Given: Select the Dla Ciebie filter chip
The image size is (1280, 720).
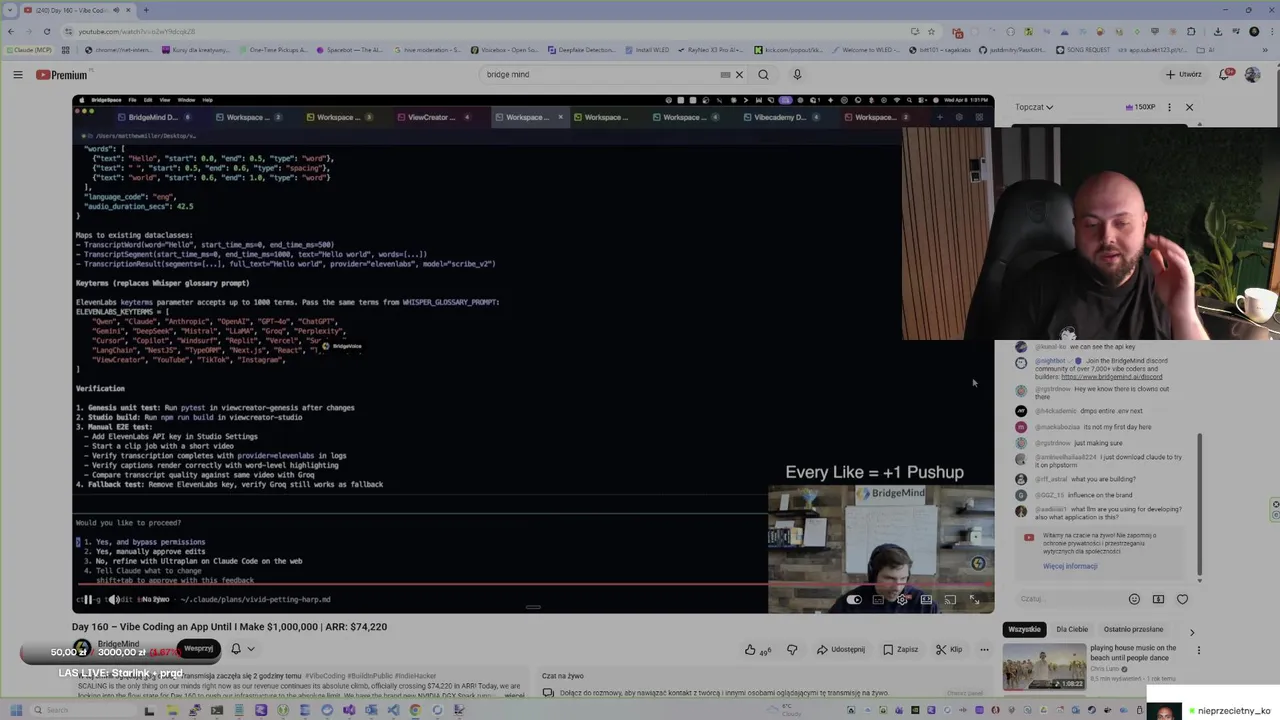Looking at the screenshot, I should [x=1072, y=629].
